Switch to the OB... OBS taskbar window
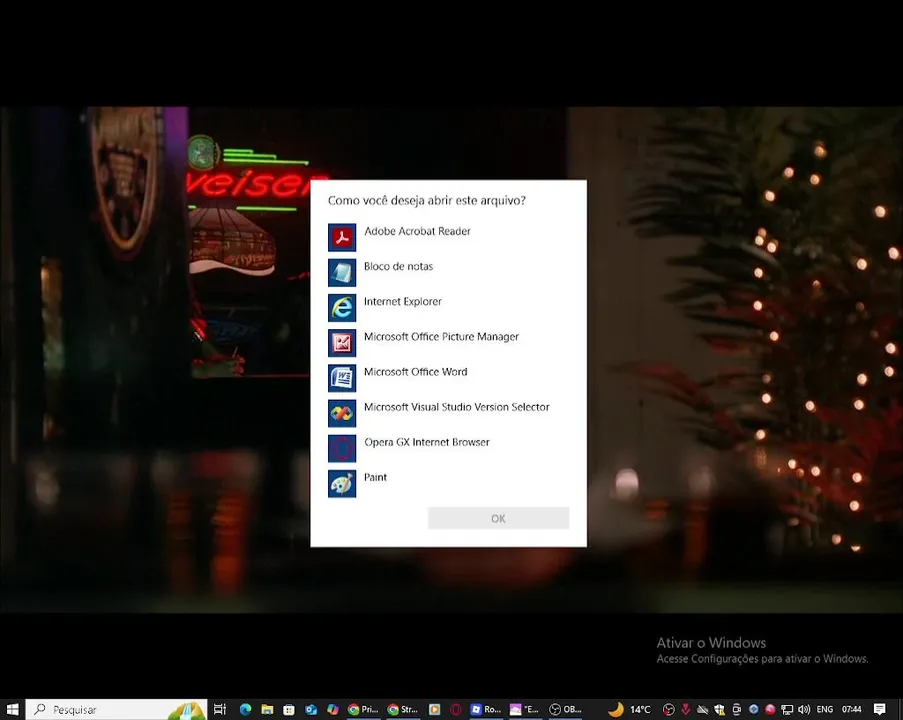 pos(565,709)
